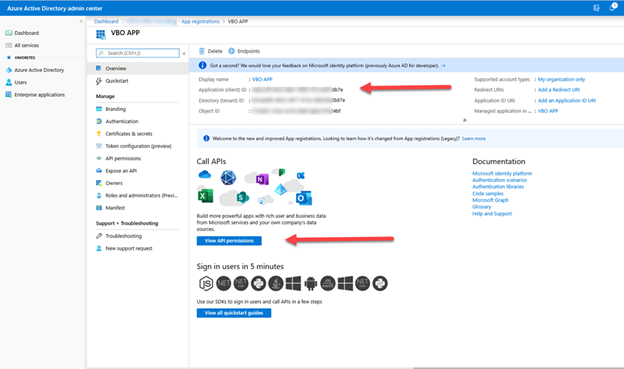Open All services in left navigation
This screenshot has height=369, width=624.
pos(27,45)
